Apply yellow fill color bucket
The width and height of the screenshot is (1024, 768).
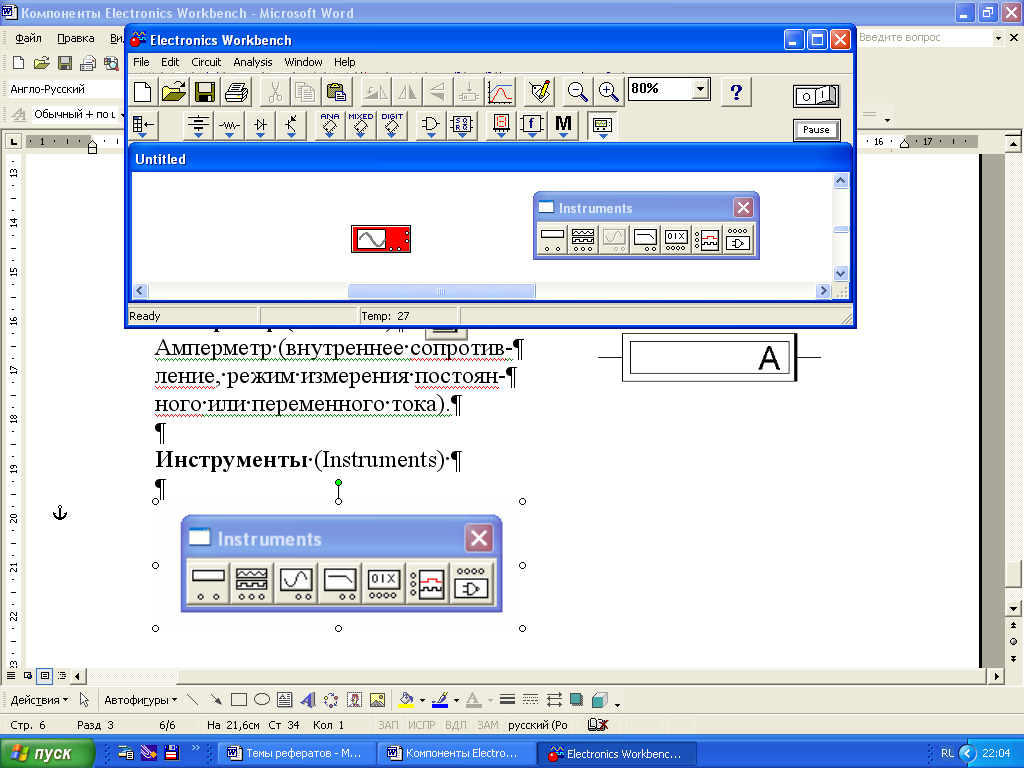406,700
